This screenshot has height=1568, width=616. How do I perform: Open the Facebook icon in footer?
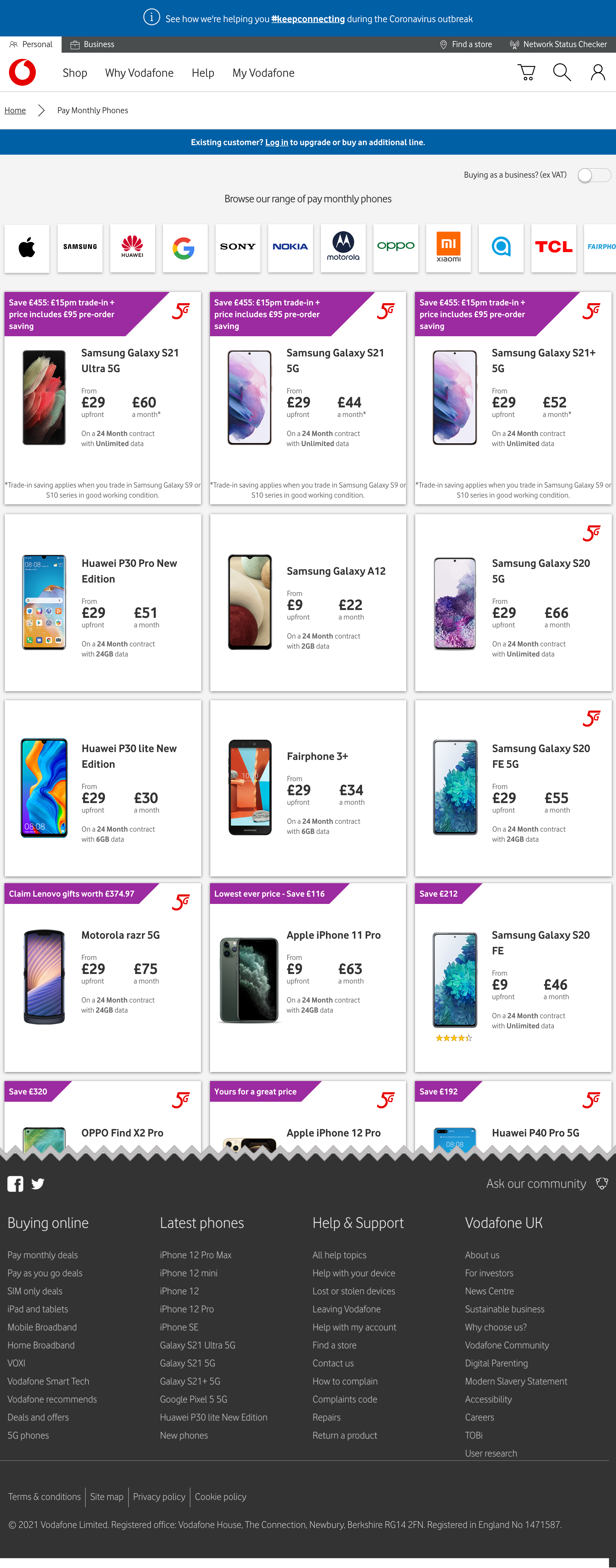coord(15,1183)
